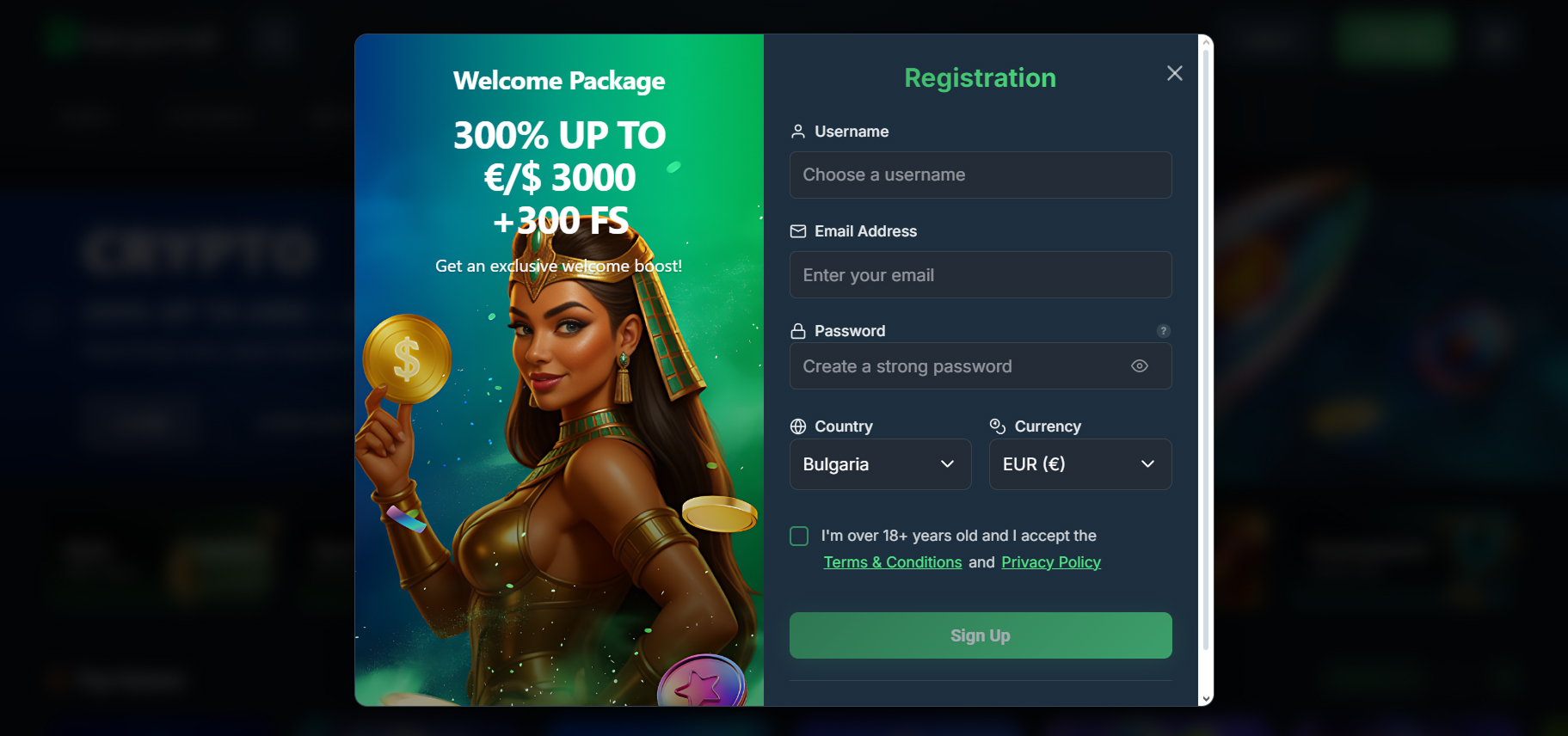
Task: Check the over 18+ agreement checkbox
Action: 799,537
